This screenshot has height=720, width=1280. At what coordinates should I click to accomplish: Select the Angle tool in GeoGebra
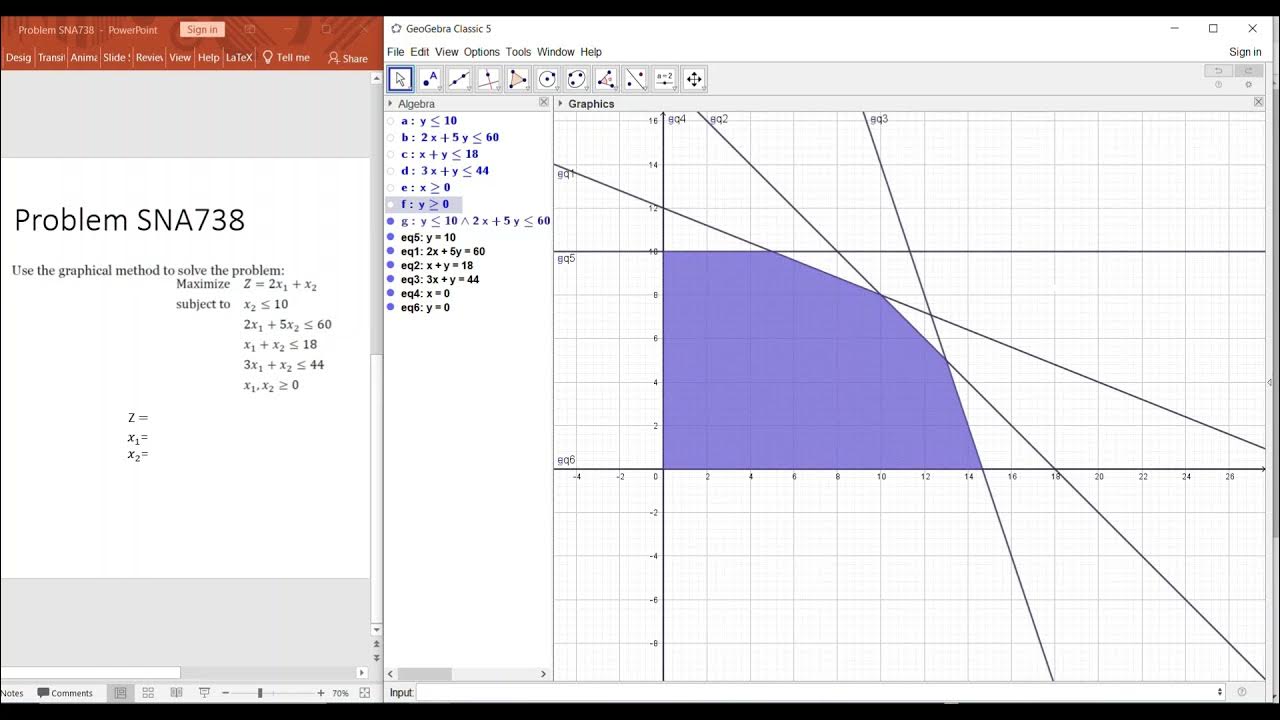606,79
